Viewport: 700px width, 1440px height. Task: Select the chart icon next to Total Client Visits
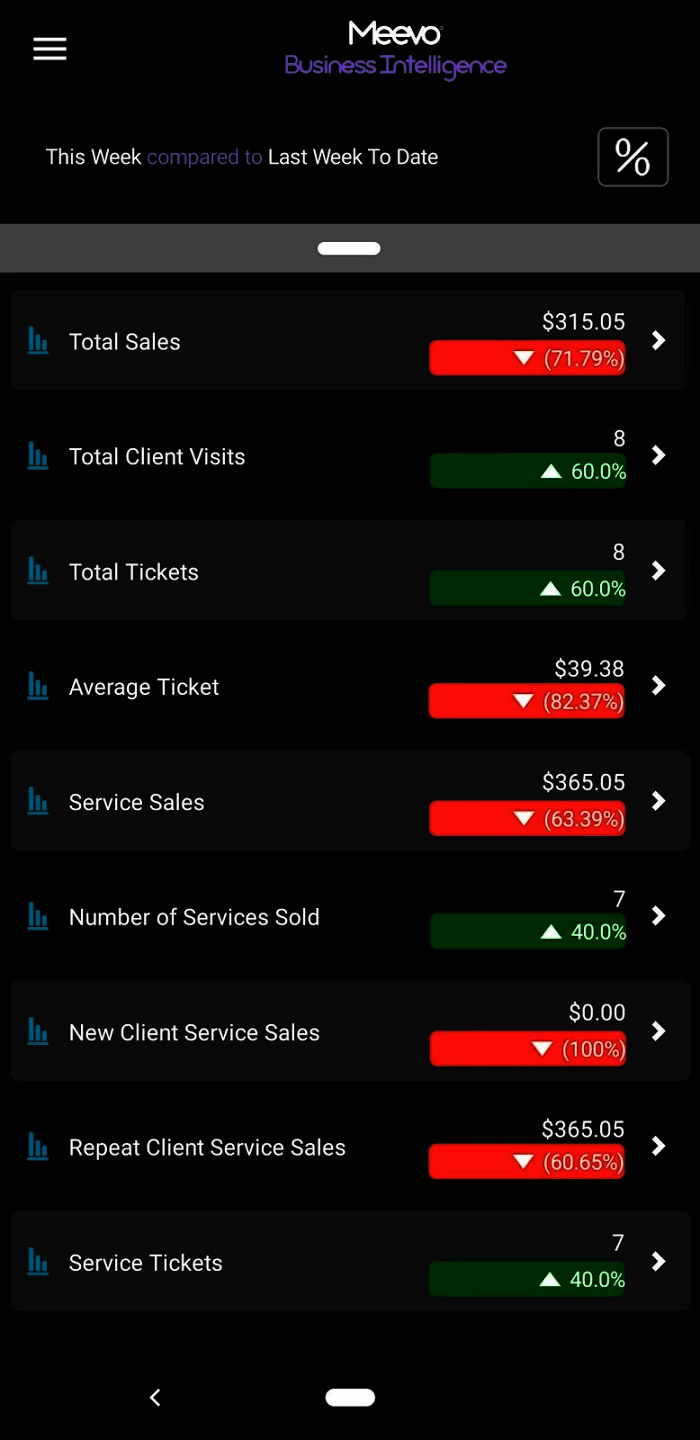click(x=37, y=456)
